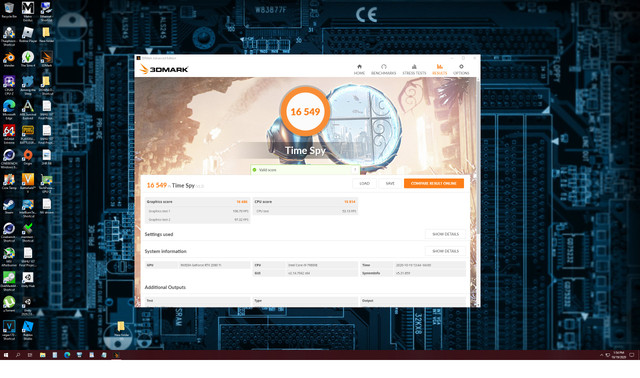Click the taskbar search icon
Viewport: 640px width, 378px height.
(x=18, y=355)
